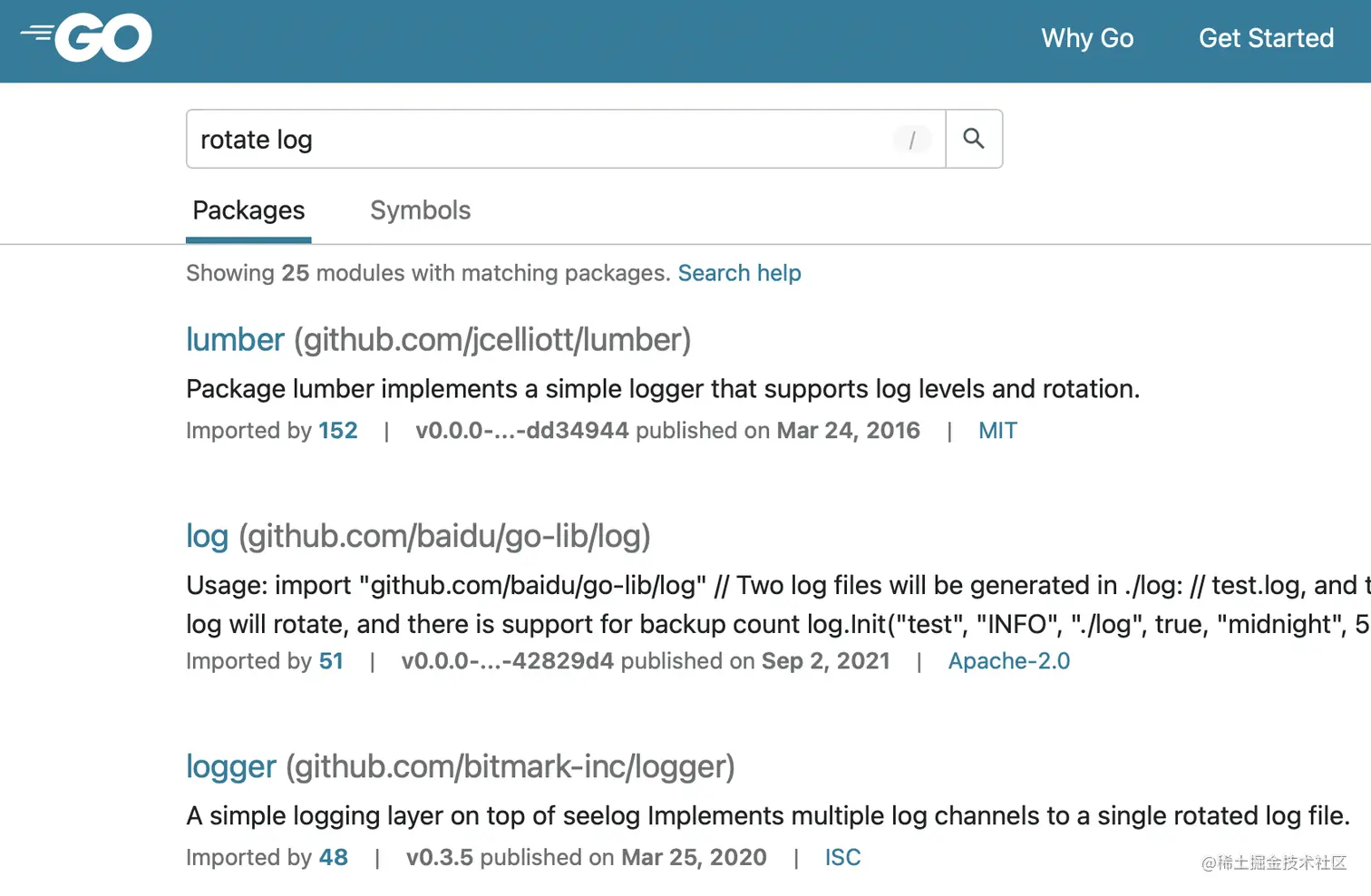Click logger's version v0.3.5 text
The height and width of the screenshot is (896, 1371).
pyautogui.click(x=439, y=857)
